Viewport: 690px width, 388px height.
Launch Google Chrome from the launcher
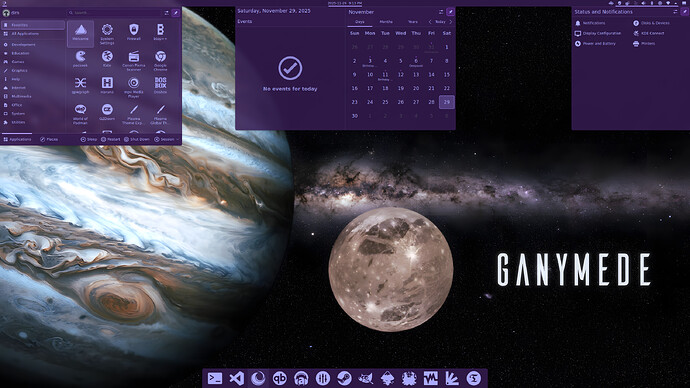160,60
